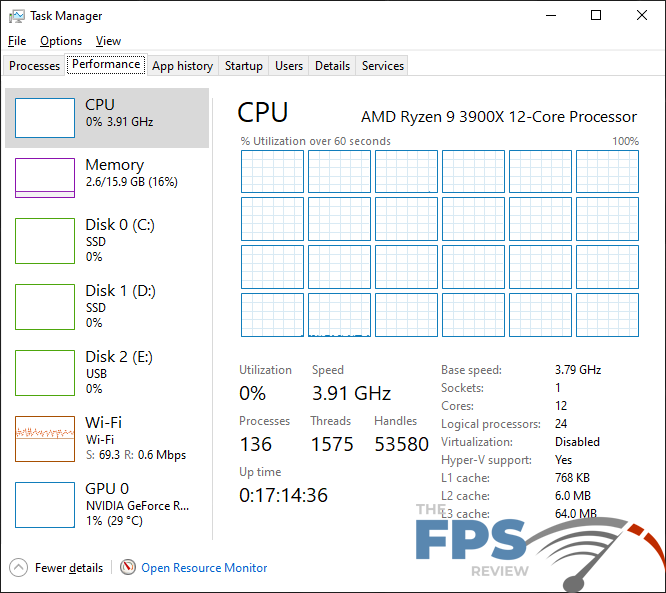The image size is (666, 593).
Task: Switch to the Processes tab
Action: click(34, 66)
